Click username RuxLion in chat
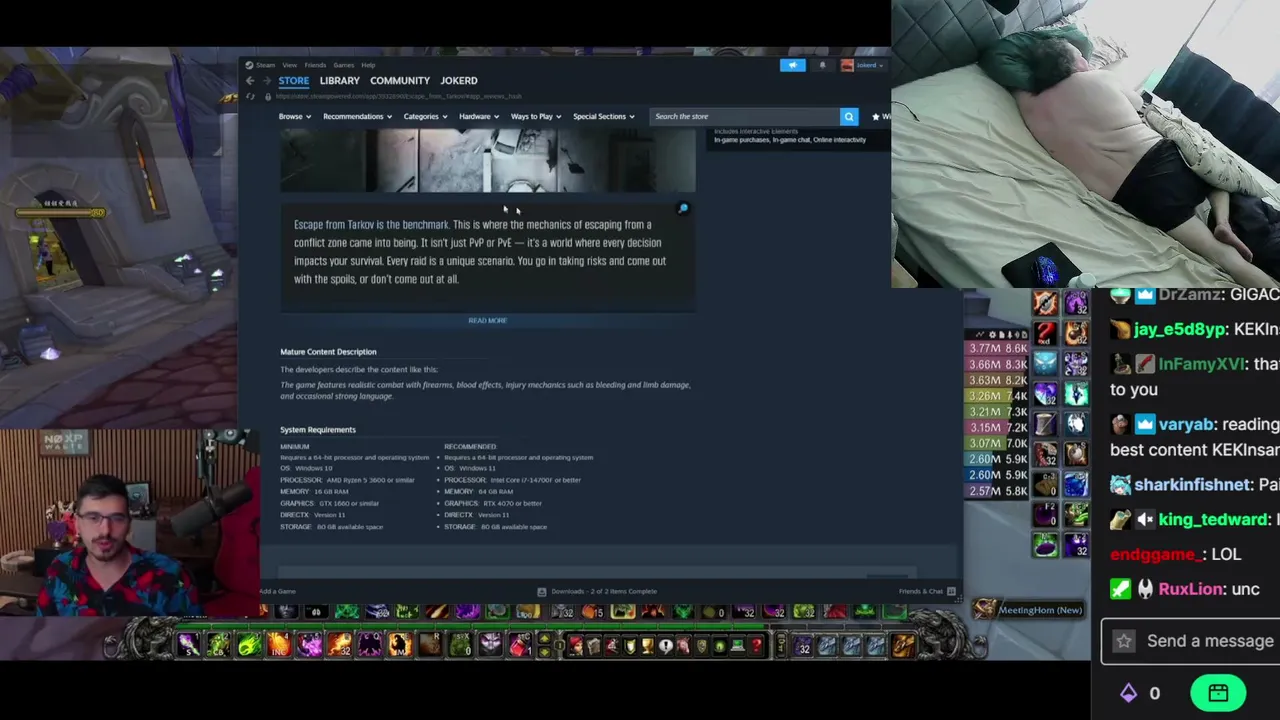 1190,590
